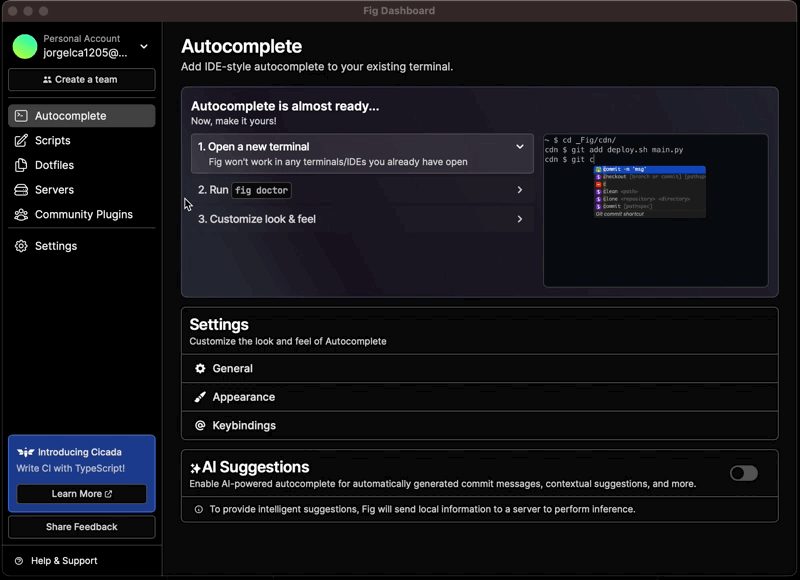Click the Dotfiles icon in sidebar
The width and height of the screenshot is (800, 580).
point(21,165)
